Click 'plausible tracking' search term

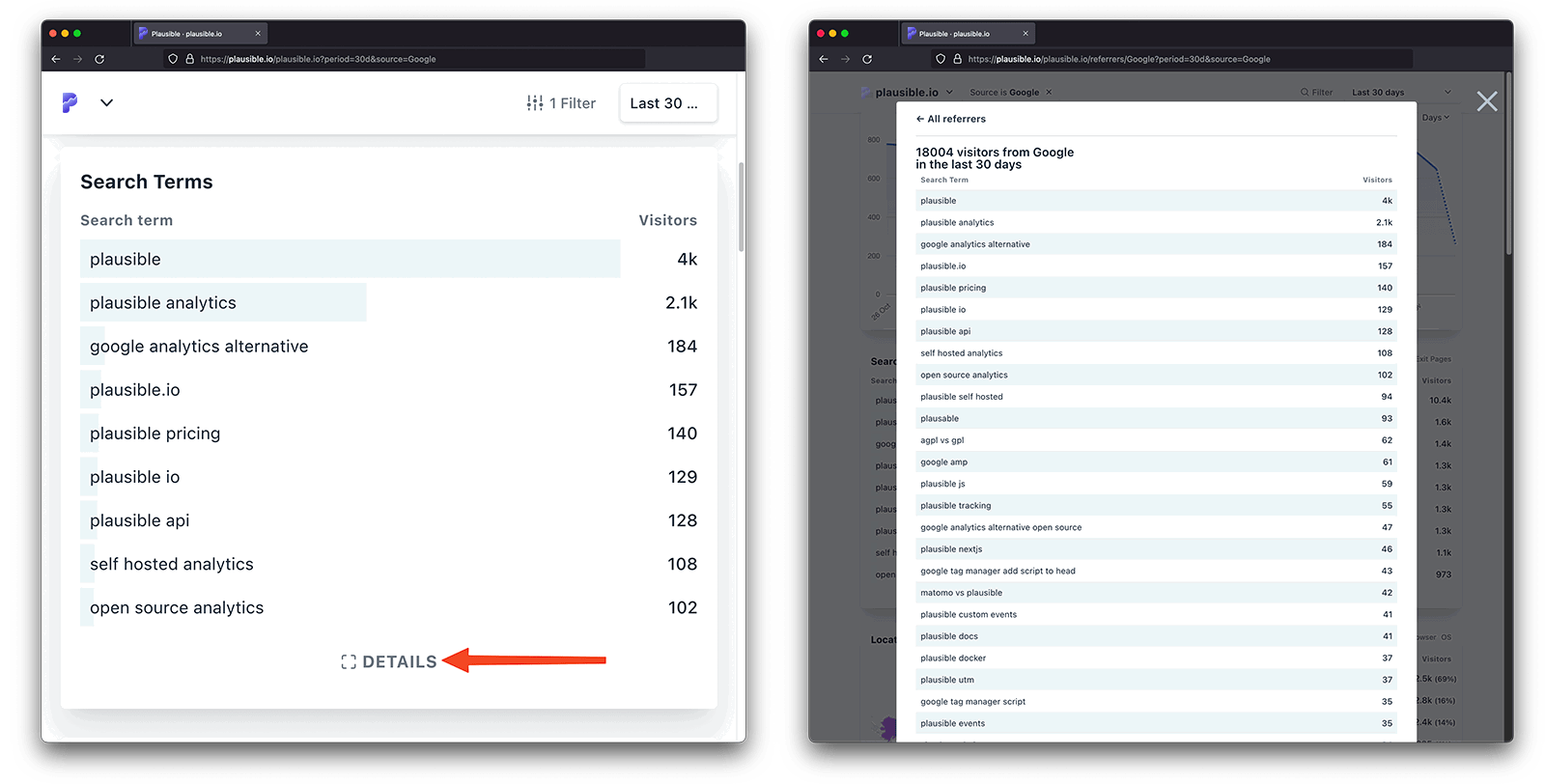[x=1156, y=505]
